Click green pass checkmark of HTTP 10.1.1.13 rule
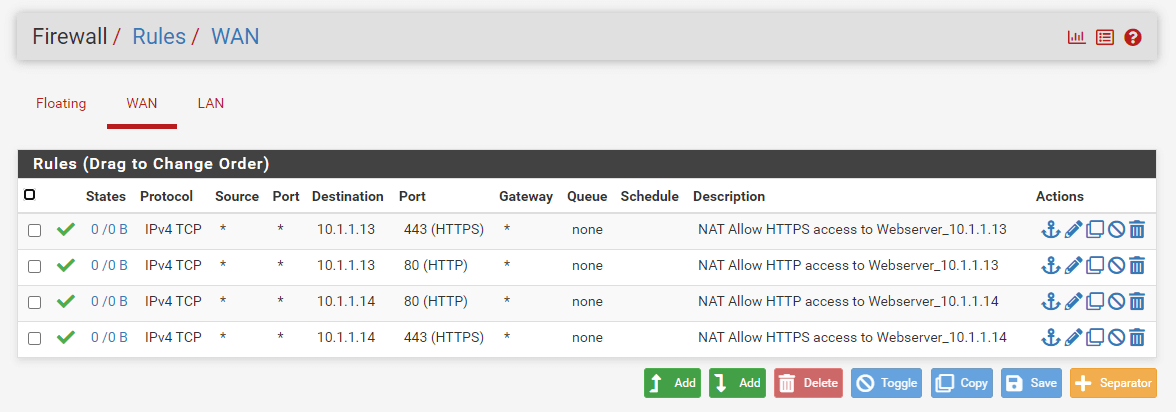 click(x=66, y=265)
